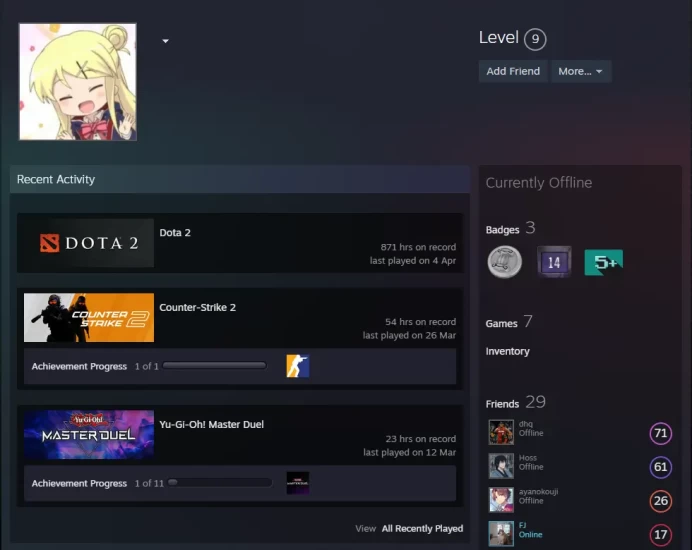The height and width of the screenshot is (550, 692).
Task: Click friend ayanokouji's avatar
Action: pos(501,500)
